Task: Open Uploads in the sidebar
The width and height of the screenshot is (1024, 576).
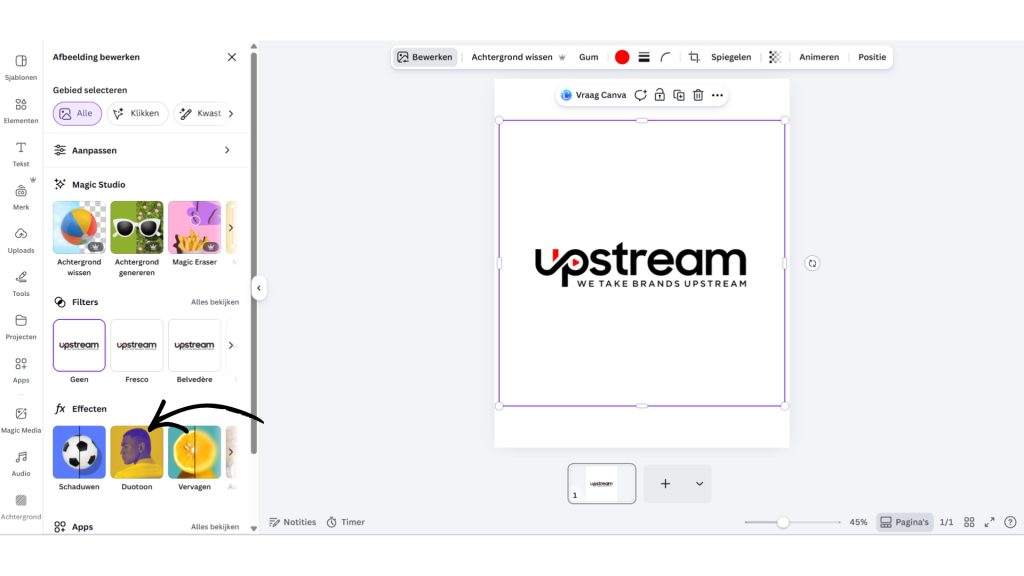Action: 21,240
